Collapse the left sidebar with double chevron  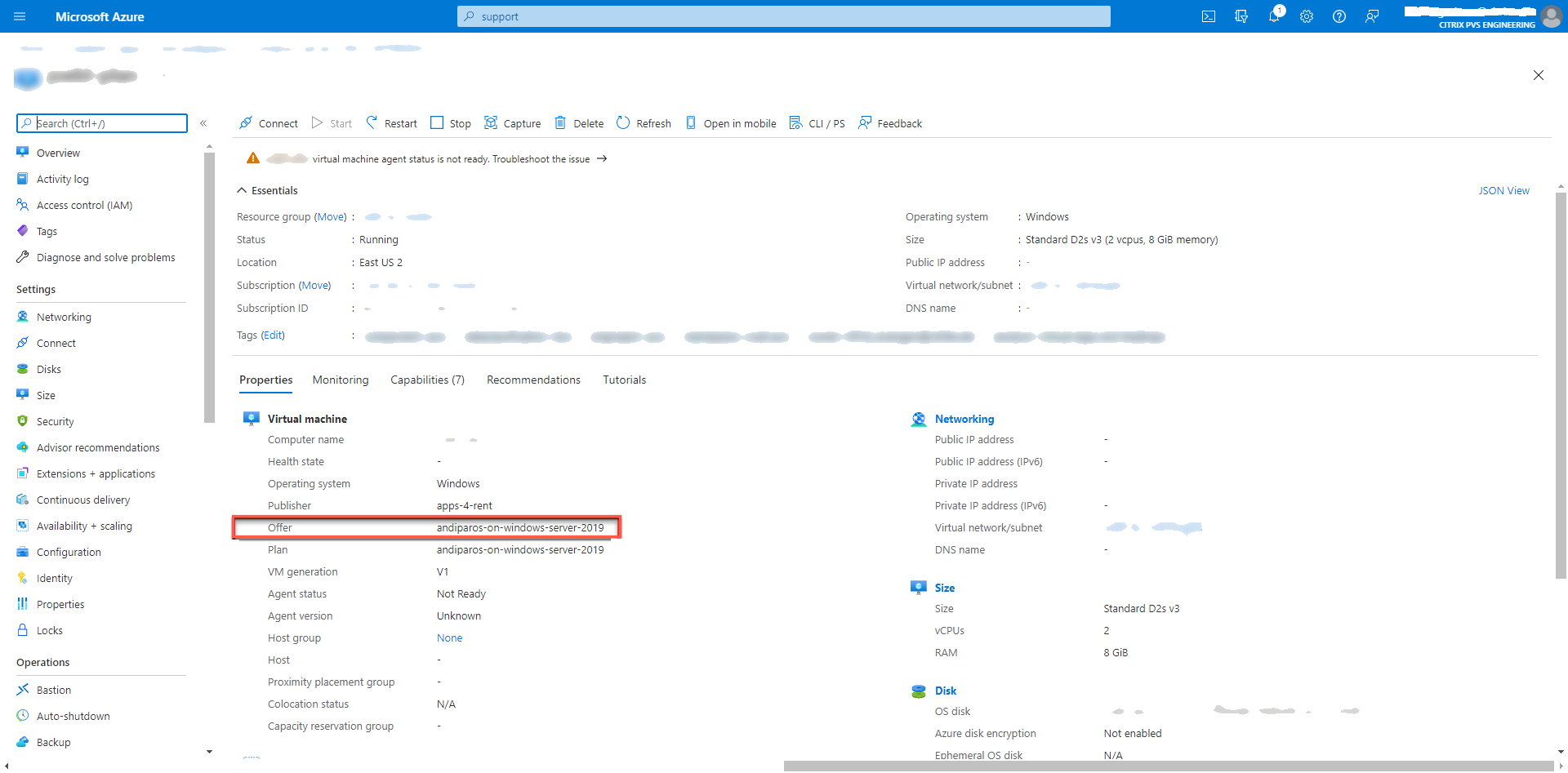pyautogui.click(x=204, y=123)
